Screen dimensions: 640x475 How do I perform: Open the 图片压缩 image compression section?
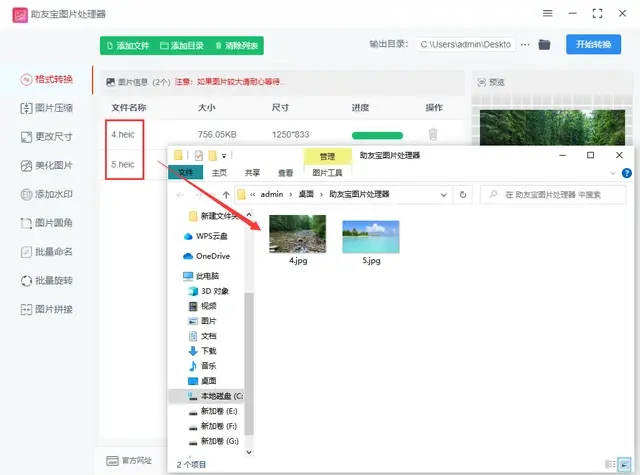(47, 108)
